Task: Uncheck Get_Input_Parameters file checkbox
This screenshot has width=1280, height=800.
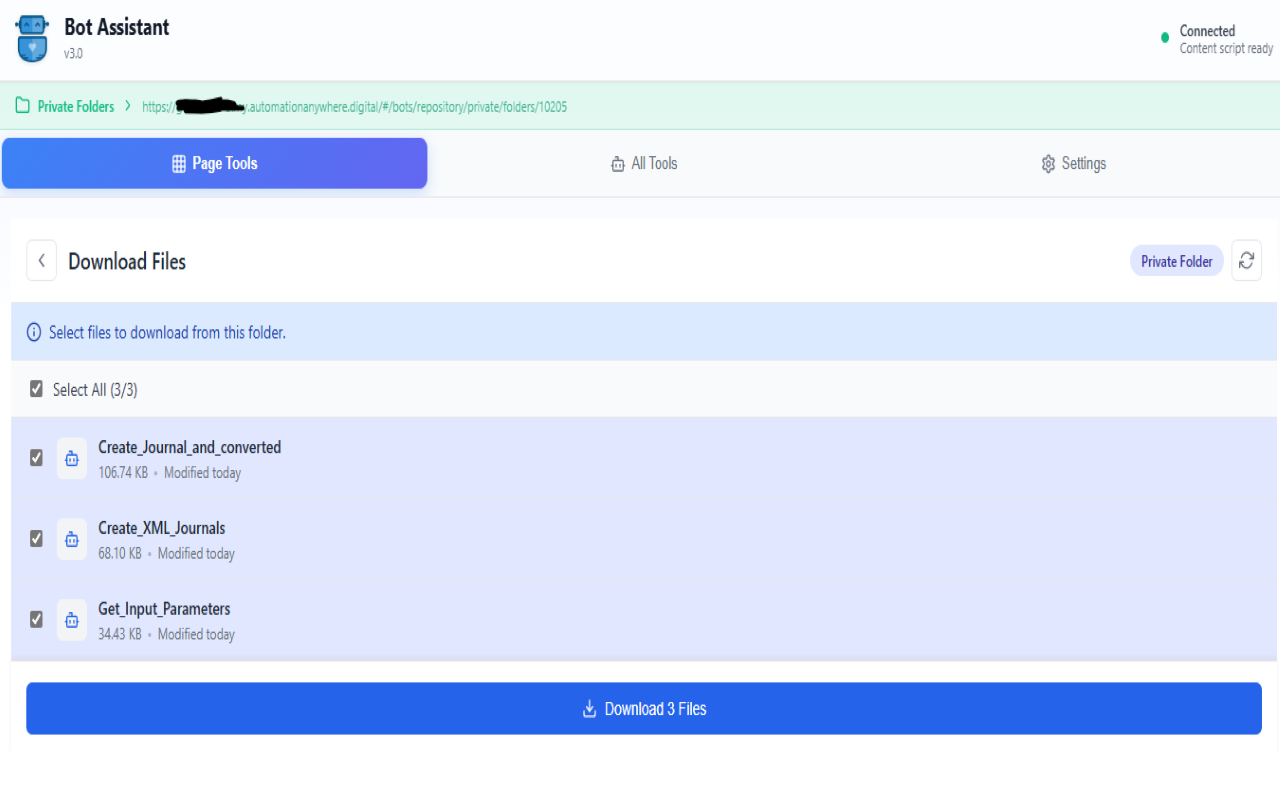Action: pyautogui.click(x=36, y=620)
